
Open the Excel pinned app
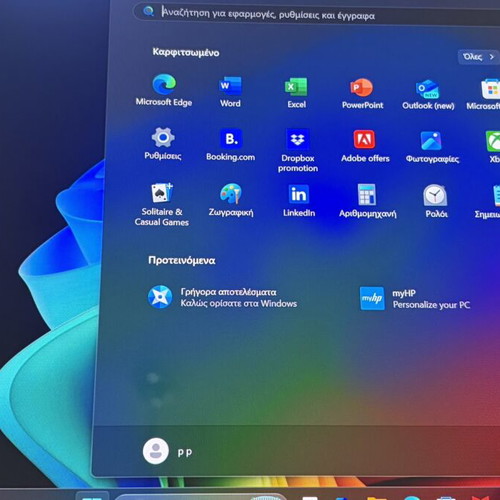coord(296,93)
